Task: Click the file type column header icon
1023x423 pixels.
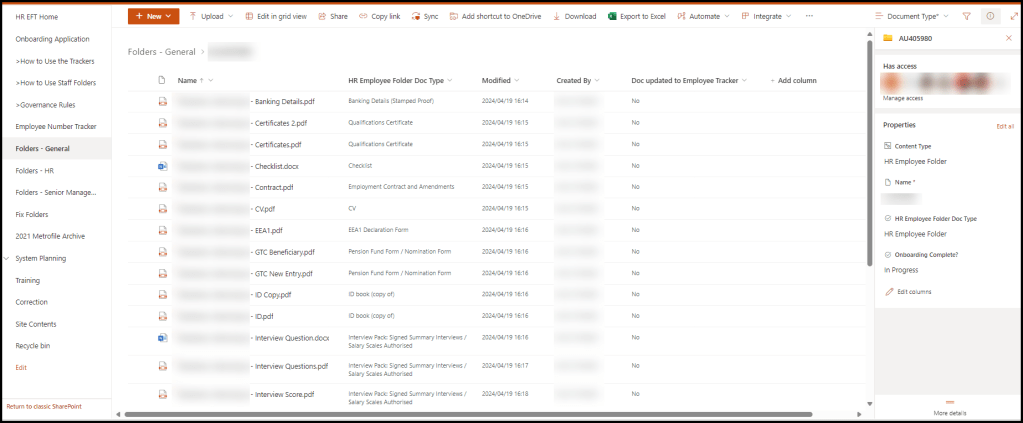Action: pos(161,80)
